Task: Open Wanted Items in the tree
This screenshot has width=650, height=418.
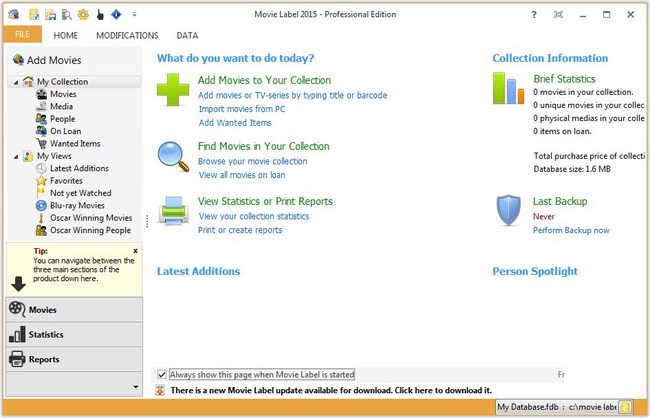Action: (x=68, y=143)
